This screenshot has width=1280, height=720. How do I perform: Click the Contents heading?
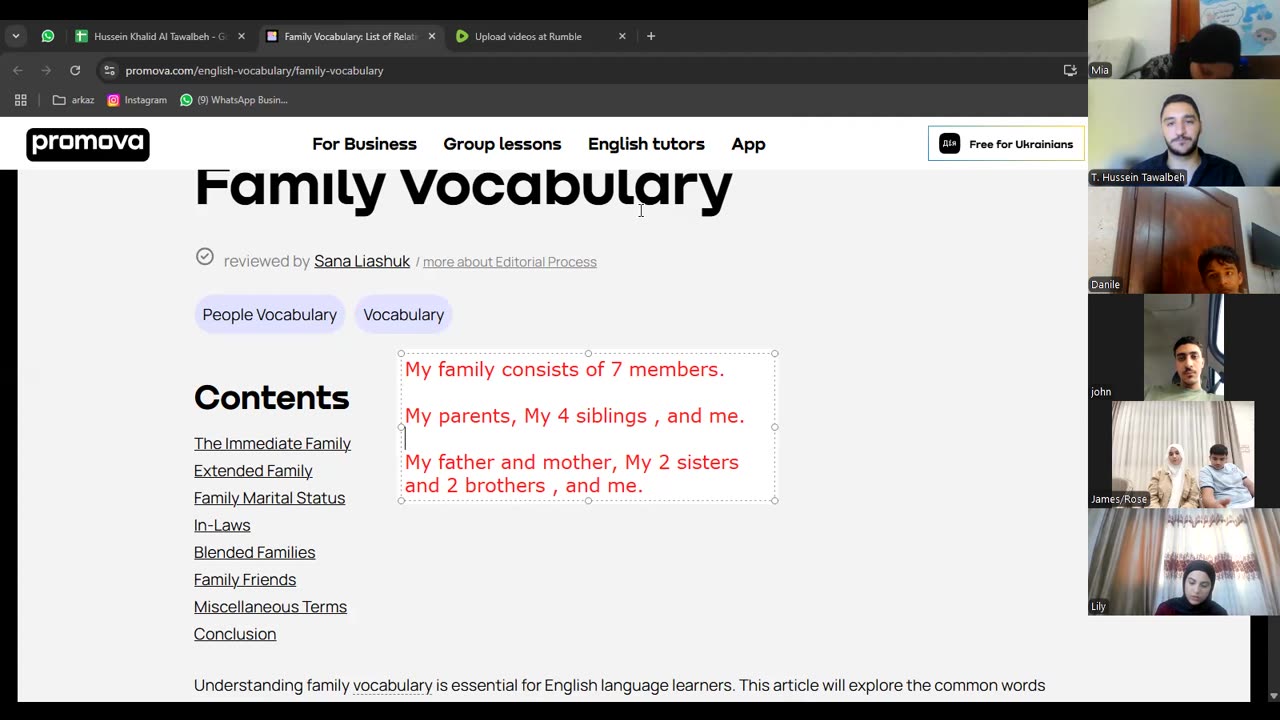271,398
